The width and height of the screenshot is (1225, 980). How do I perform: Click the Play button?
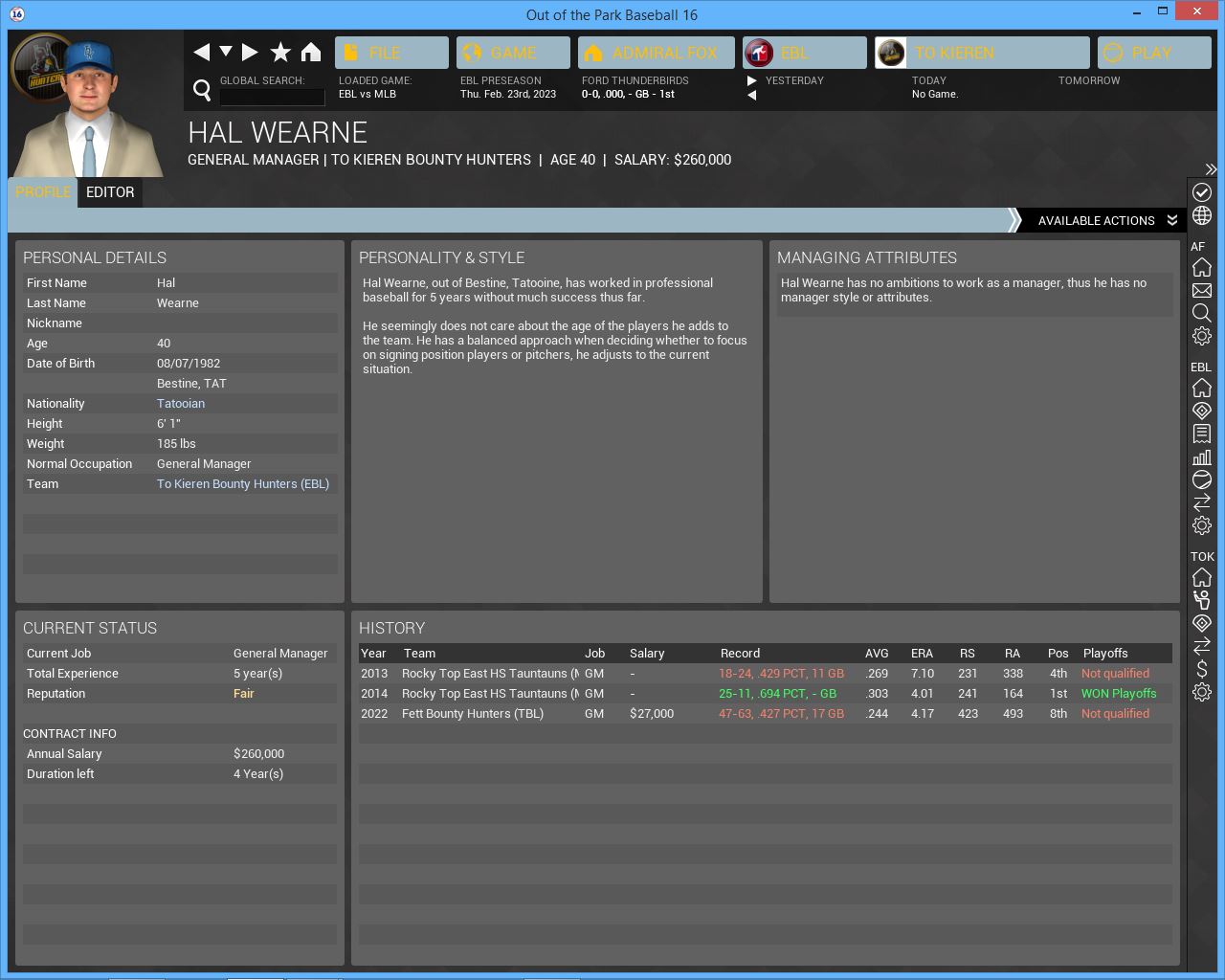1153,53
